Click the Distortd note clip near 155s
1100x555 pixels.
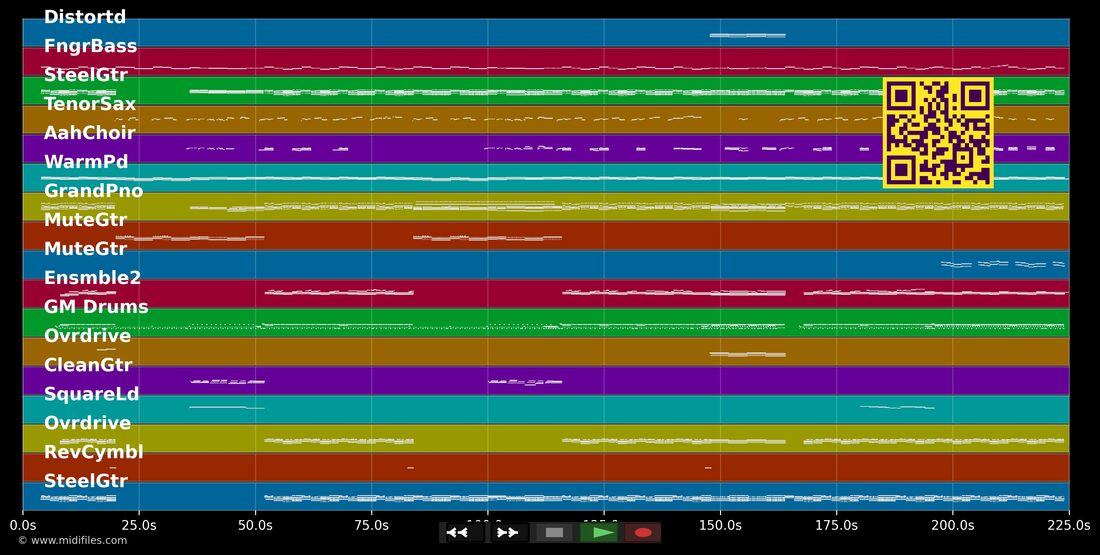[x=747, y=35]
